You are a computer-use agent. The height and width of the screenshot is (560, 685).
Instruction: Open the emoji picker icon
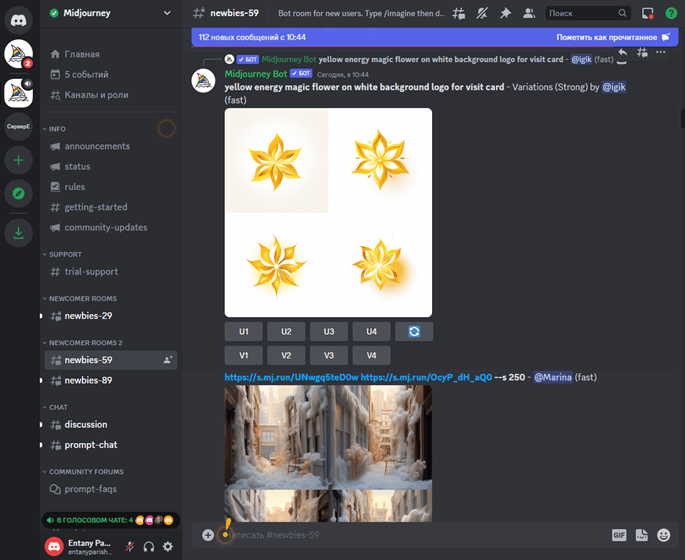[664, 535]
